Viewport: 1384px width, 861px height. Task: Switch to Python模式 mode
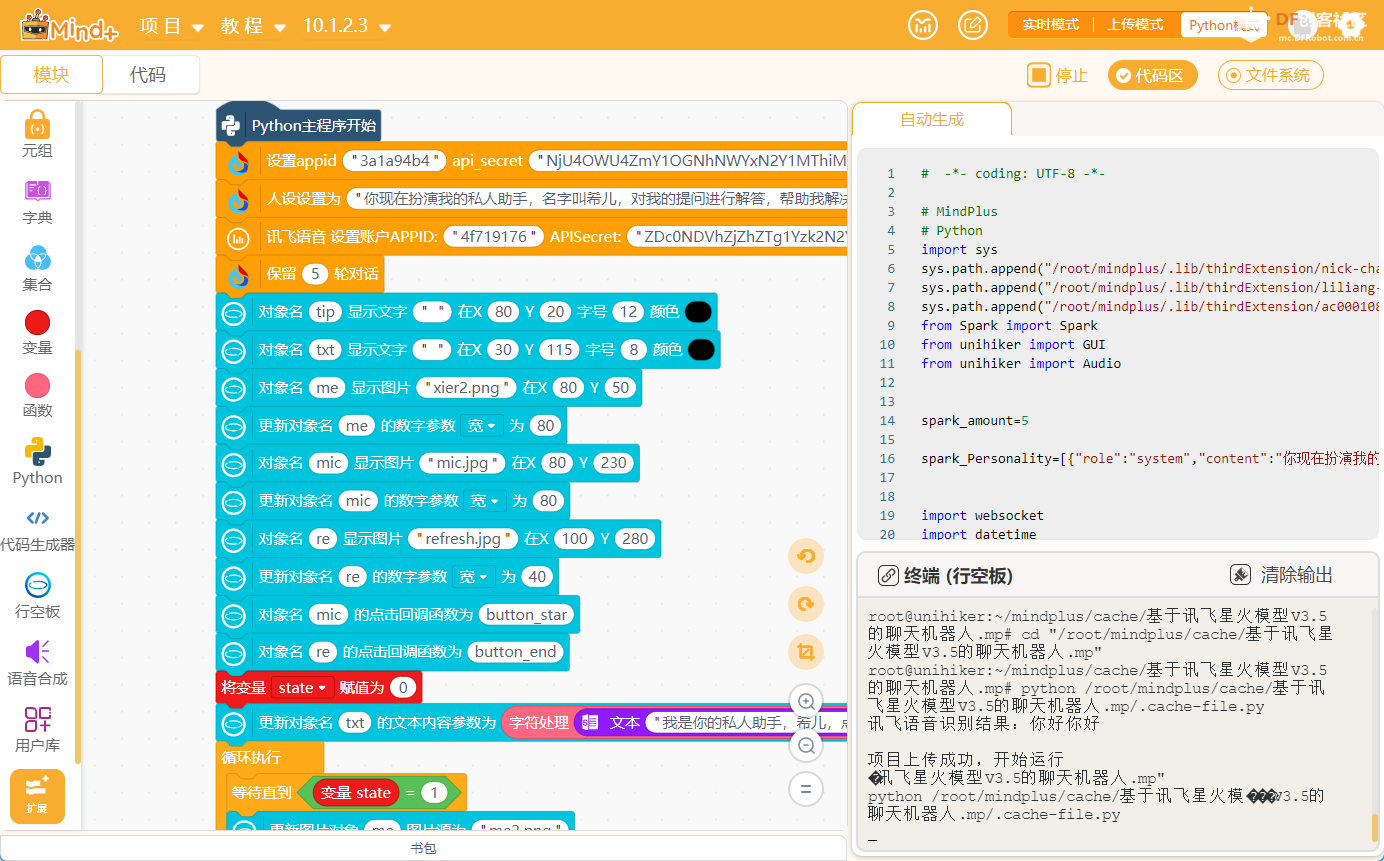tap(1223, 25)
